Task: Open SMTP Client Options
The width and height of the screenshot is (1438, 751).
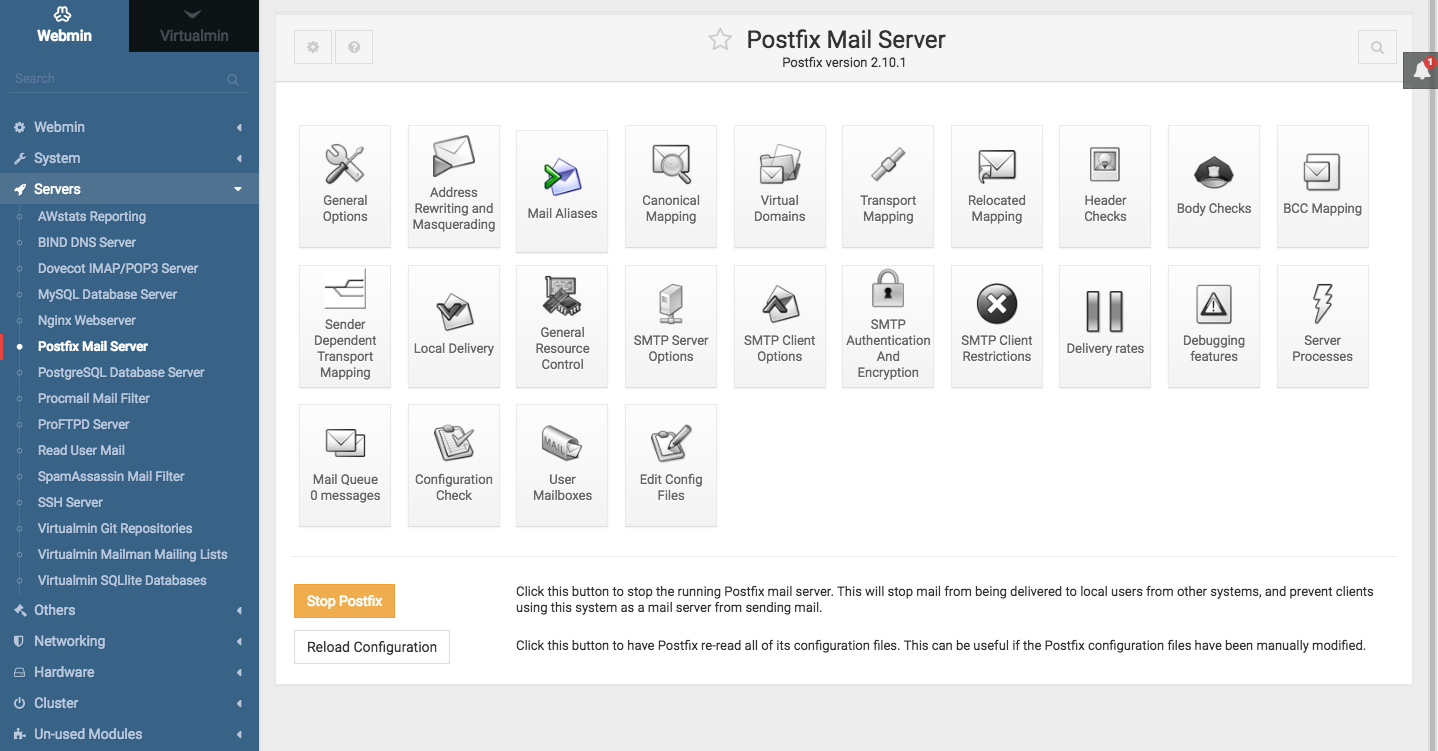Action: [x=780, y=326]
